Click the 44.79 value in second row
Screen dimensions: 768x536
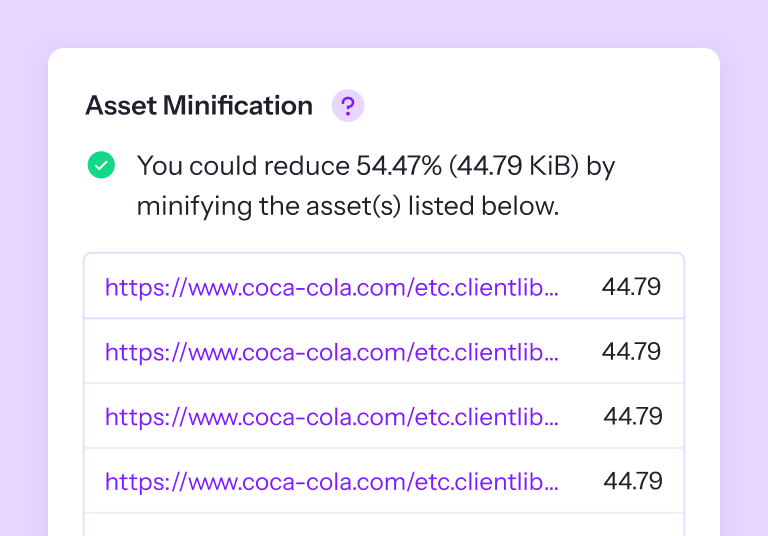click(x=631, y=352)
